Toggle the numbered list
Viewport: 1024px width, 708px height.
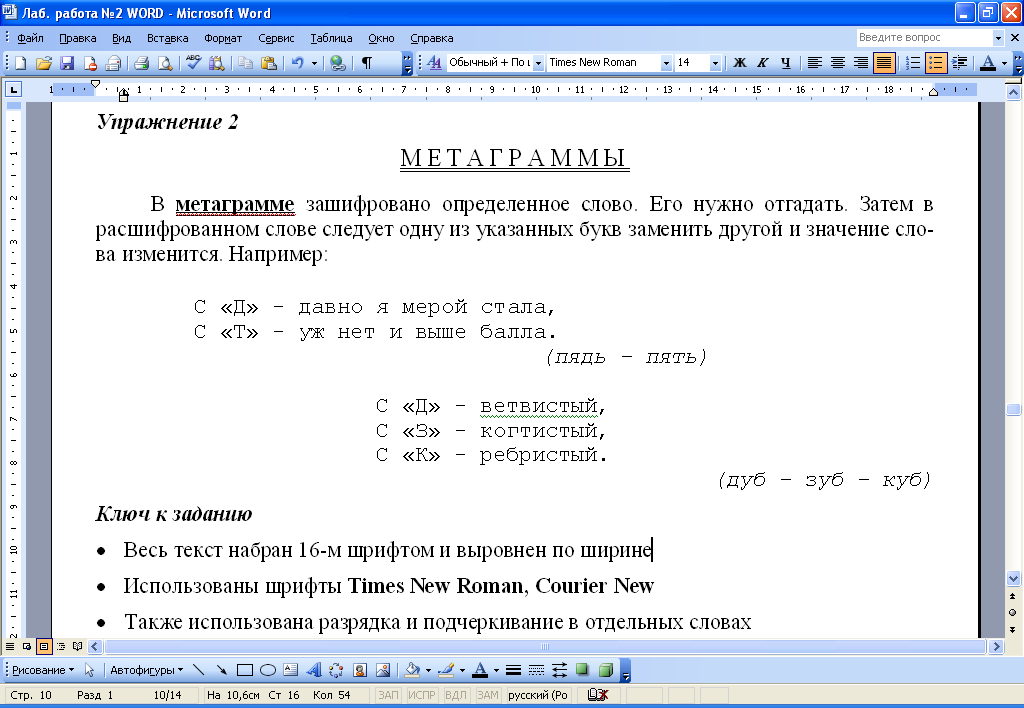pyautogui.click(x=913, y=63)
